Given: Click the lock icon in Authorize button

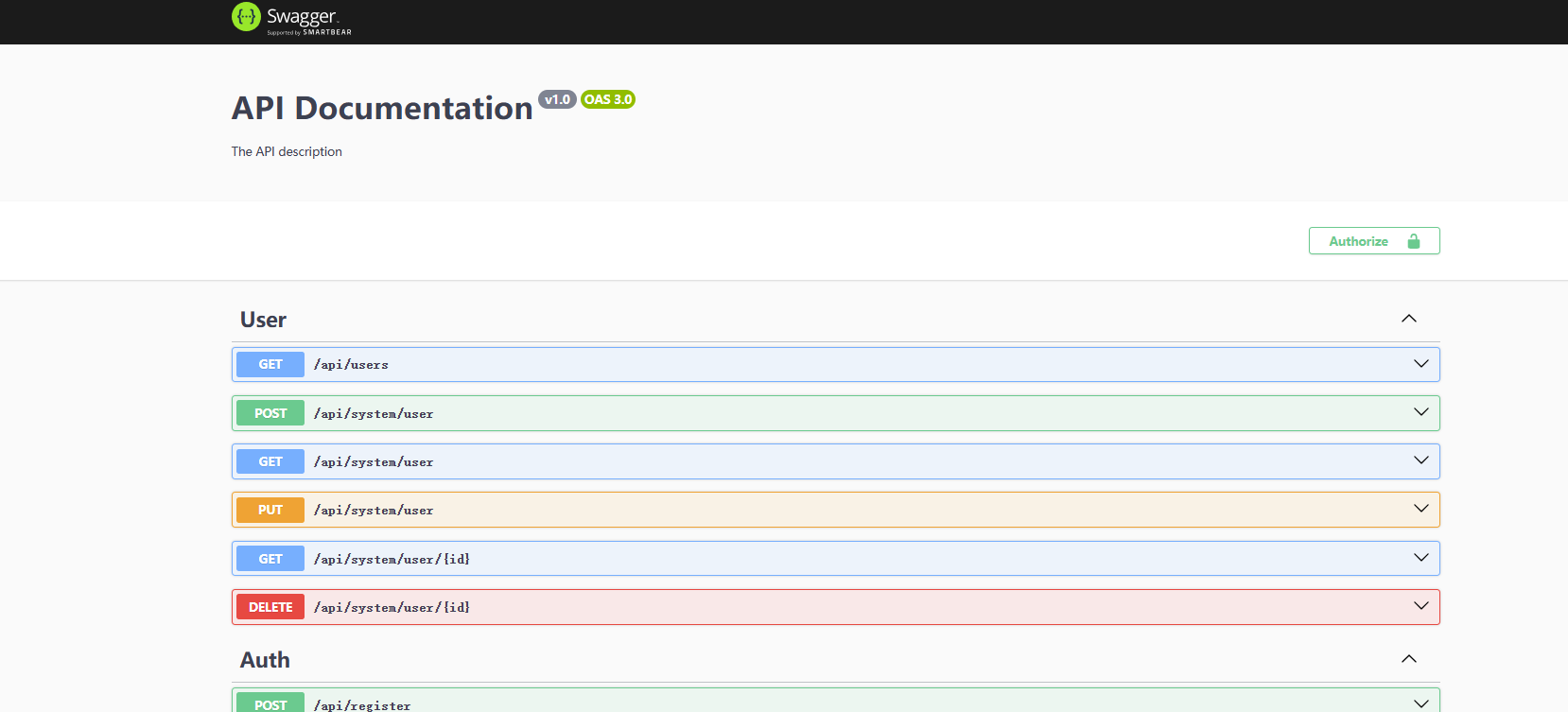Looking at the screenshot, I should (1413, 241).
